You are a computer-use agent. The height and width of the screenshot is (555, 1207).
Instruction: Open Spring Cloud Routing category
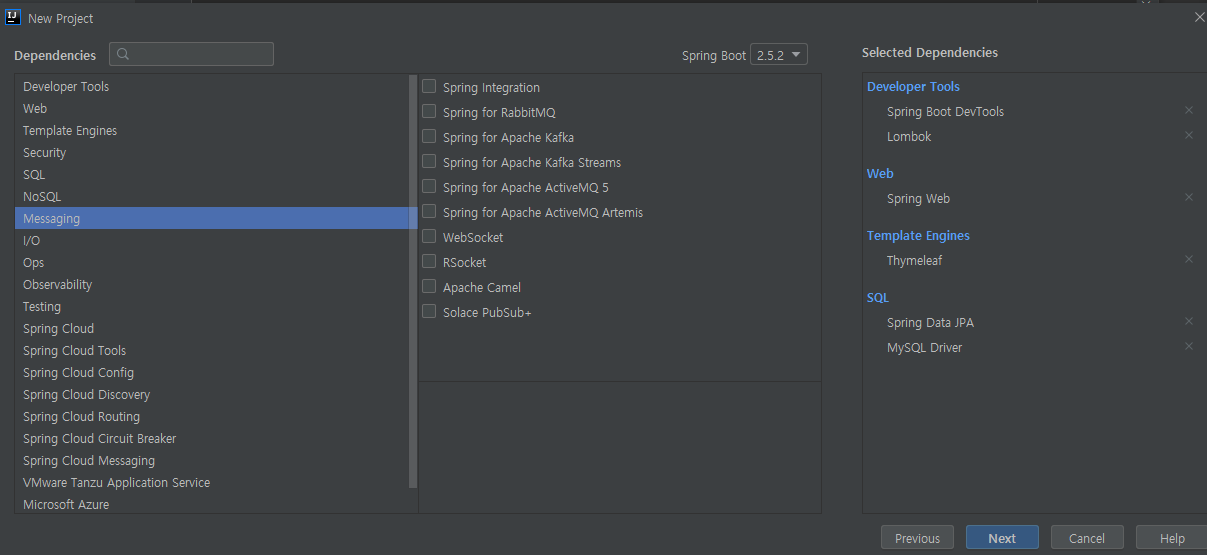coord(212,417)
